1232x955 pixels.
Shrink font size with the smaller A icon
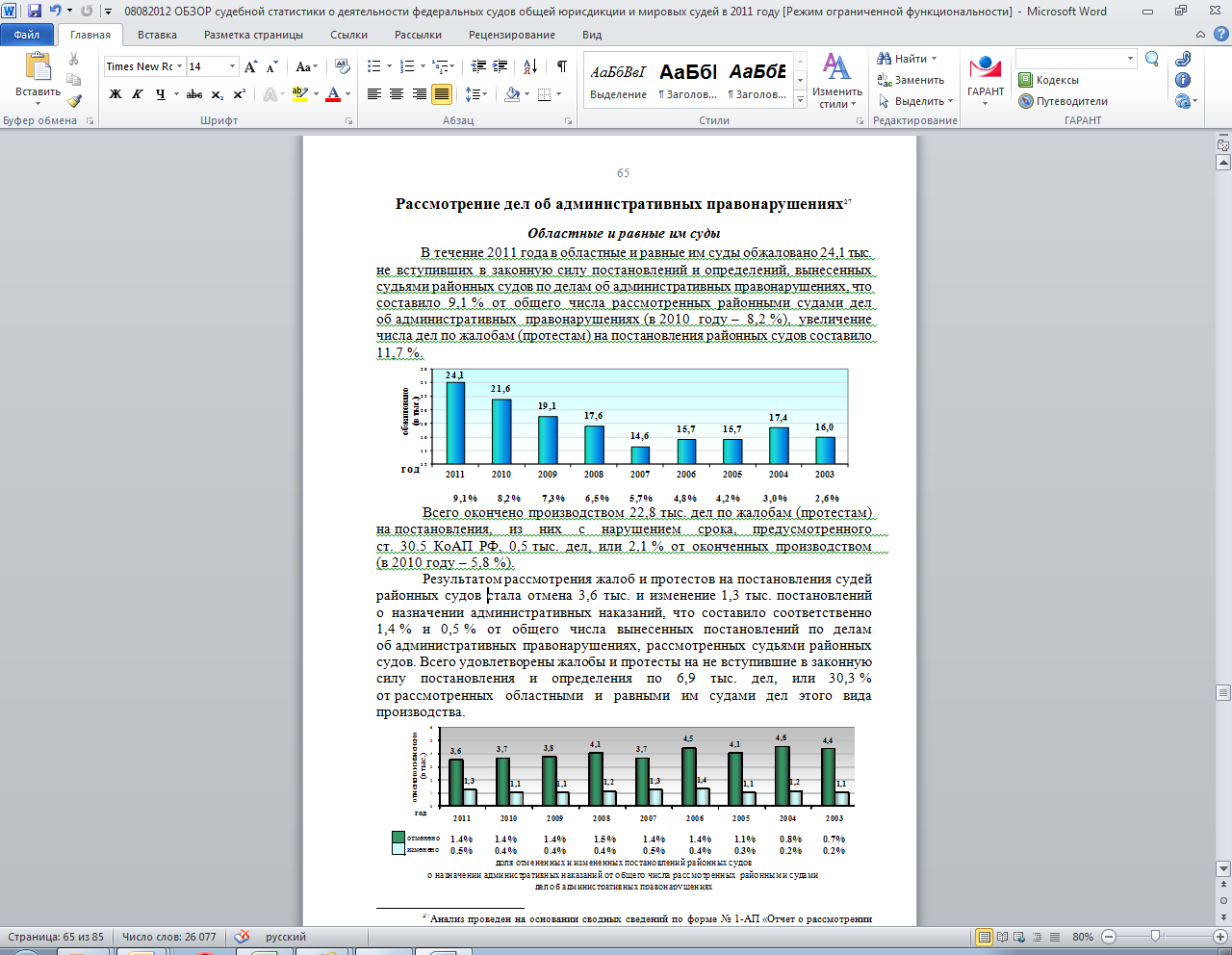(x=272, y=66)
